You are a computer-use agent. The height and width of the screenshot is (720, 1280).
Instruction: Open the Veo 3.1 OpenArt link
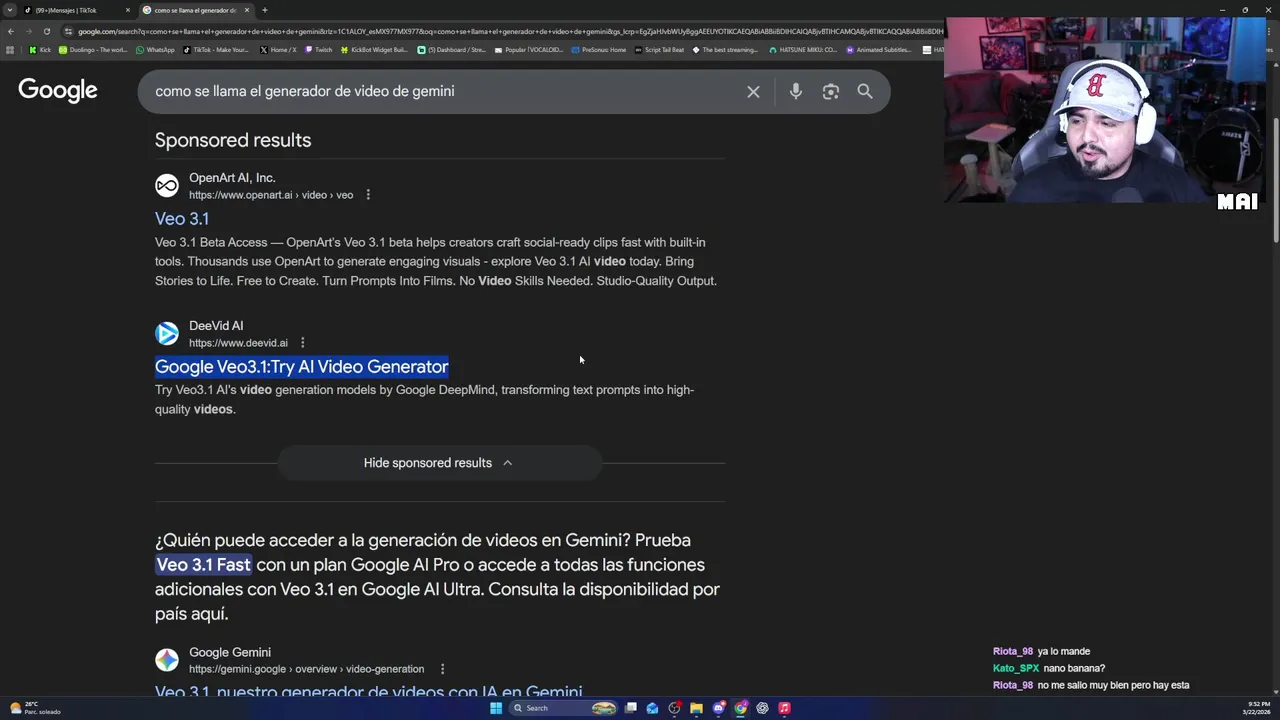coord(182,218)
